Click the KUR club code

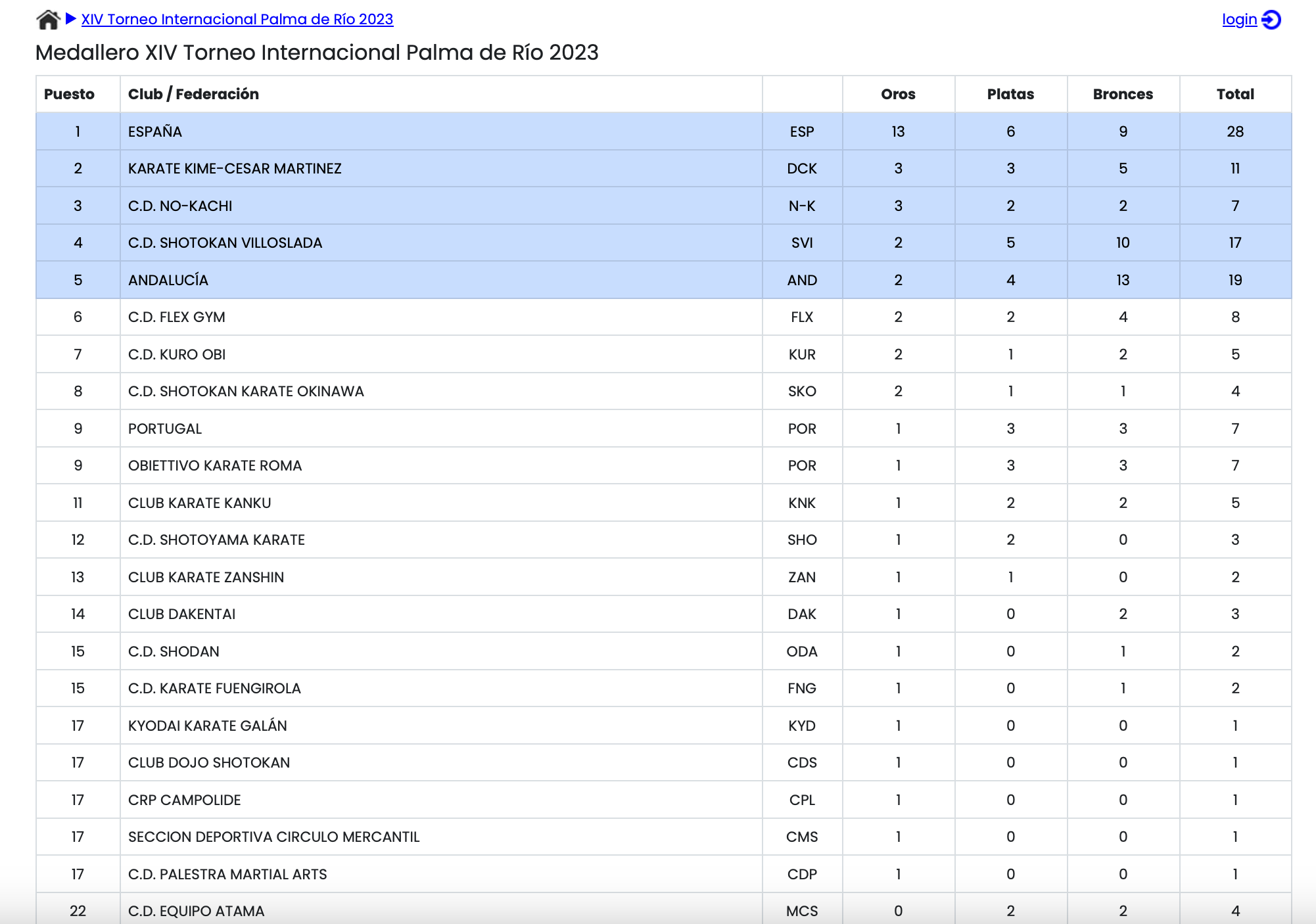click(x=802, y=354)
